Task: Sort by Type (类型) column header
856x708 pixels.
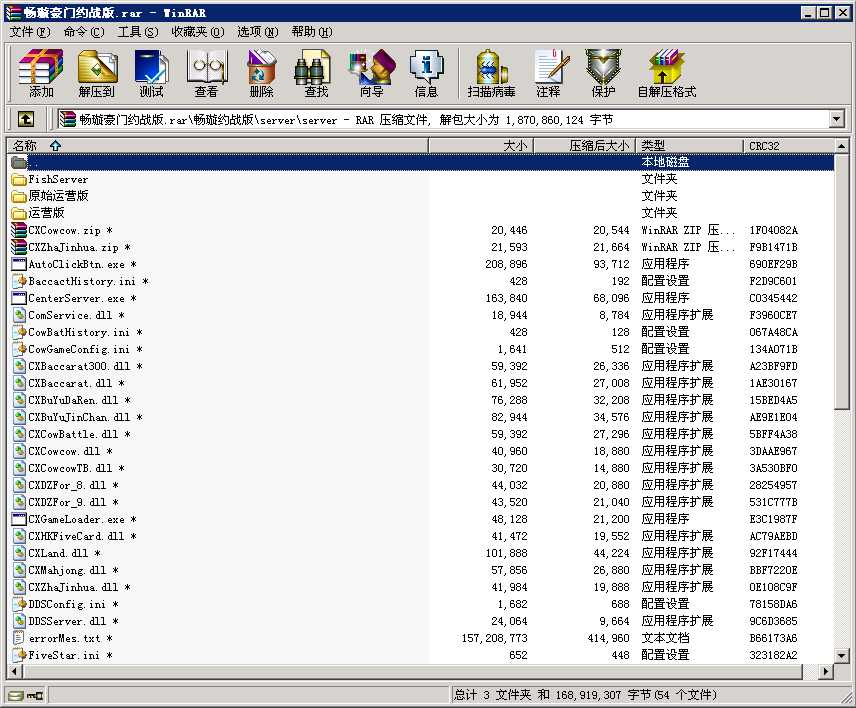Action: (x=689, y=146)
